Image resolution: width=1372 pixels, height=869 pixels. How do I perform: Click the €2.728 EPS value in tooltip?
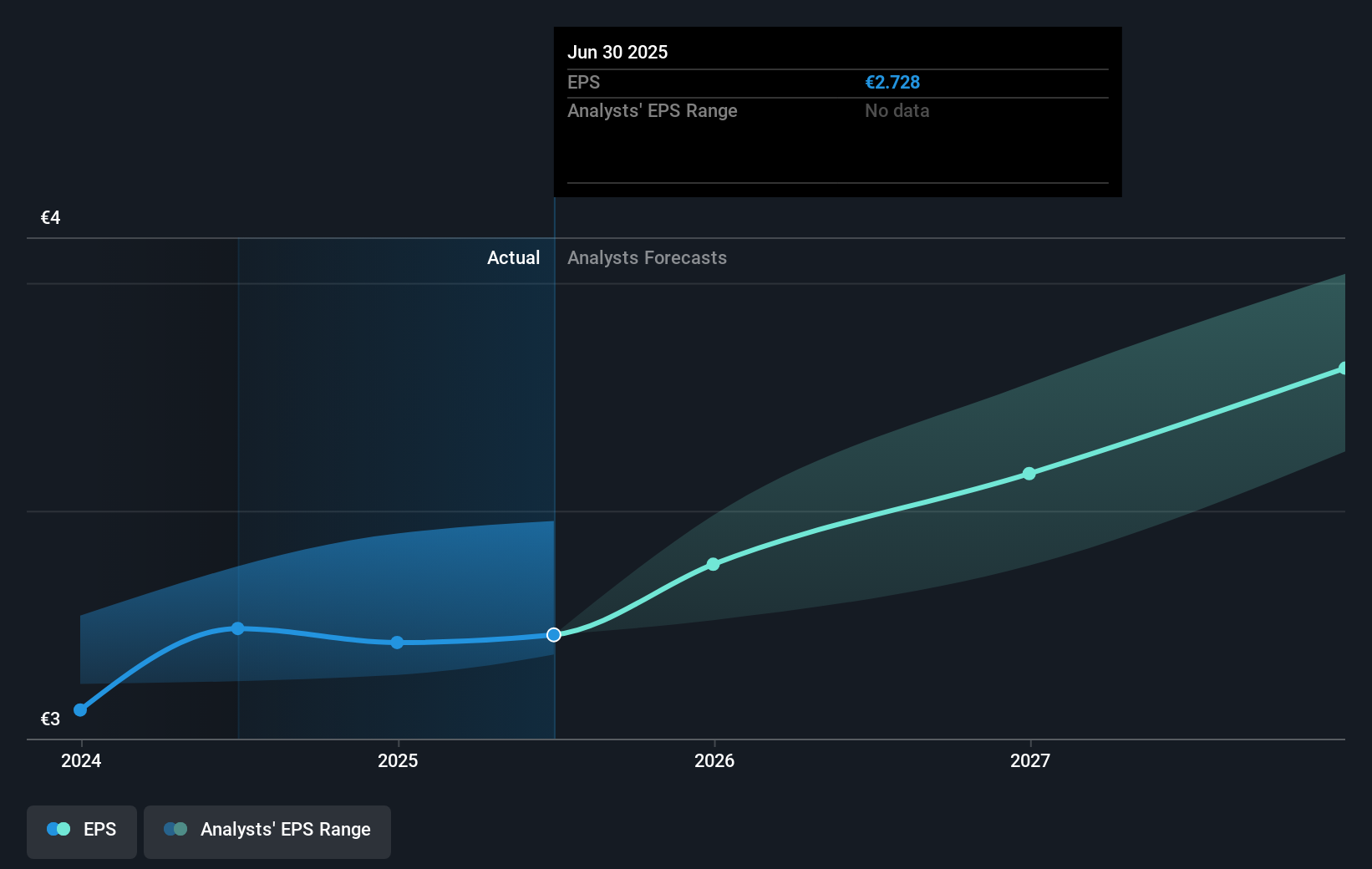(892, 82)
